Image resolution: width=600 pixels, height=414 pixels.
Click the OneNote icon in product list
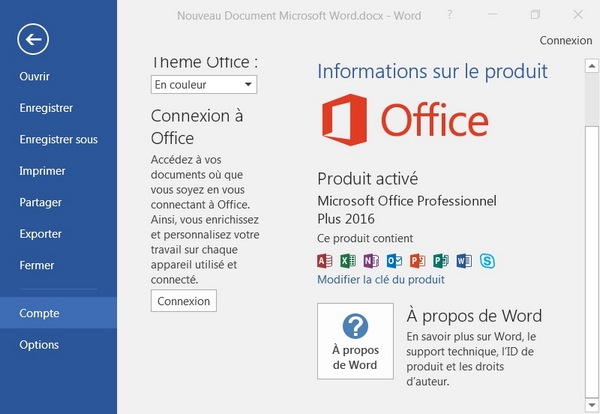(x=370, y=261)
